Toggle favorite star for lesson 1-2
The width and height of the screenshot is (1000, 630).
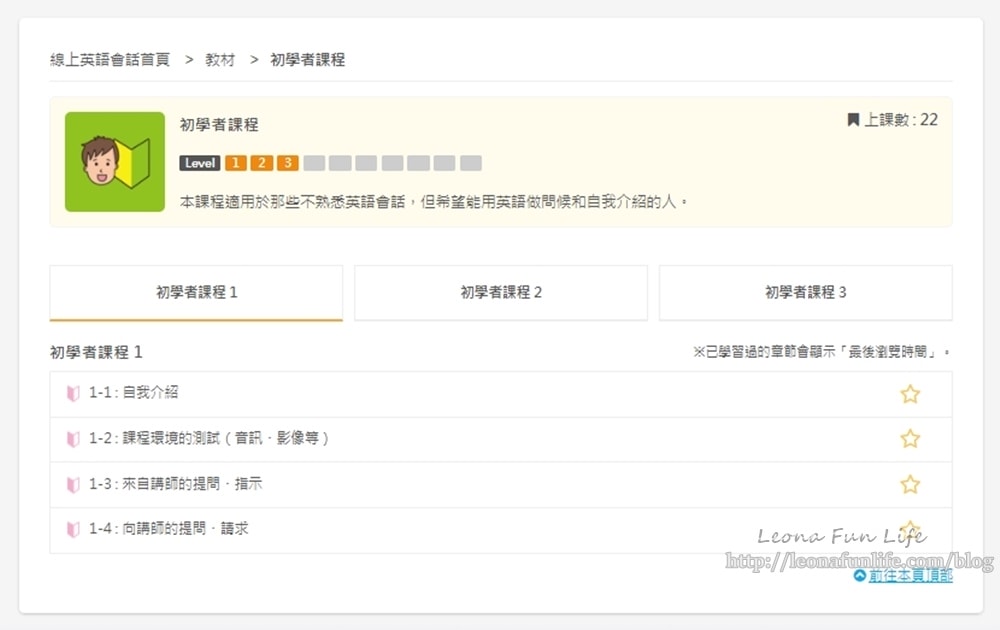pyautogui.click(x=909, y=439)
